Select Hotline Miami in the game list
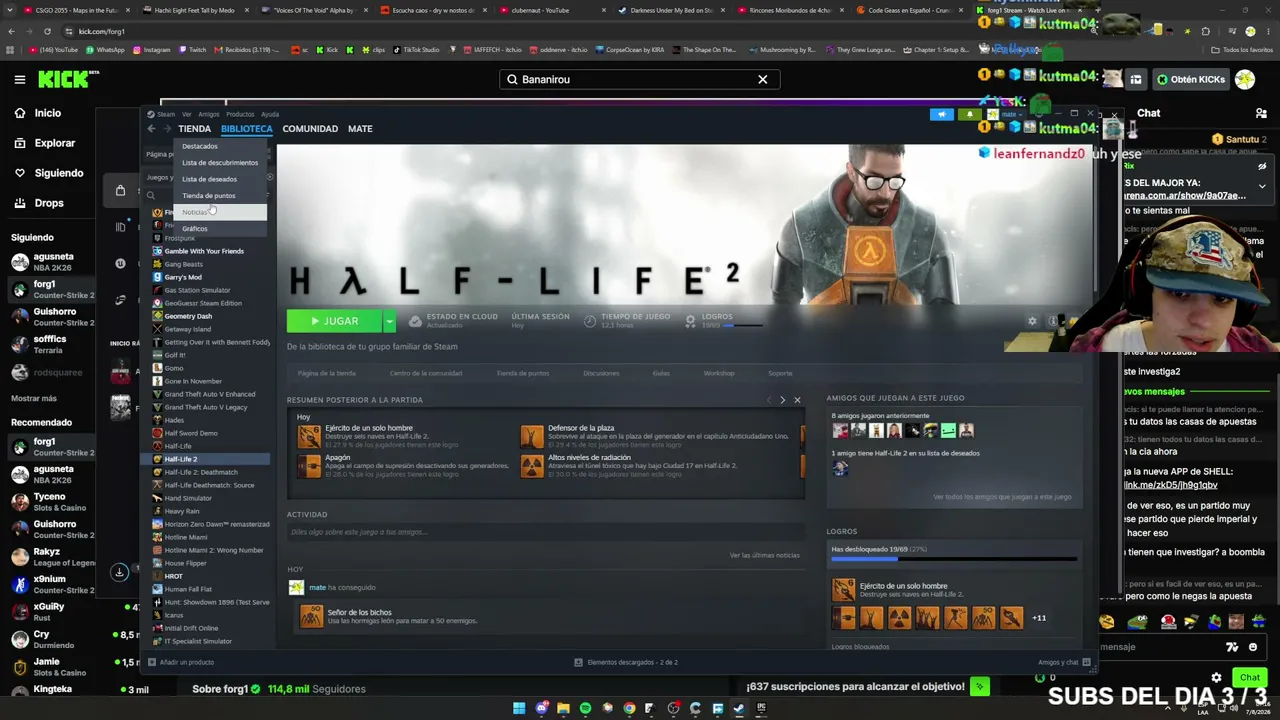1280x720 pixels. point(186,537)
